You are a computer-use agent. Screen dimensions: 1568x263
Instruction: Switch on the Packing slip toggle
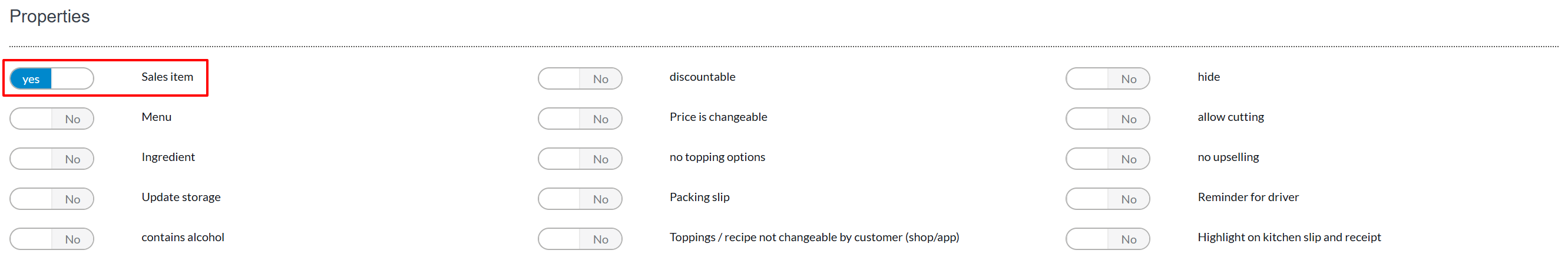580,199
